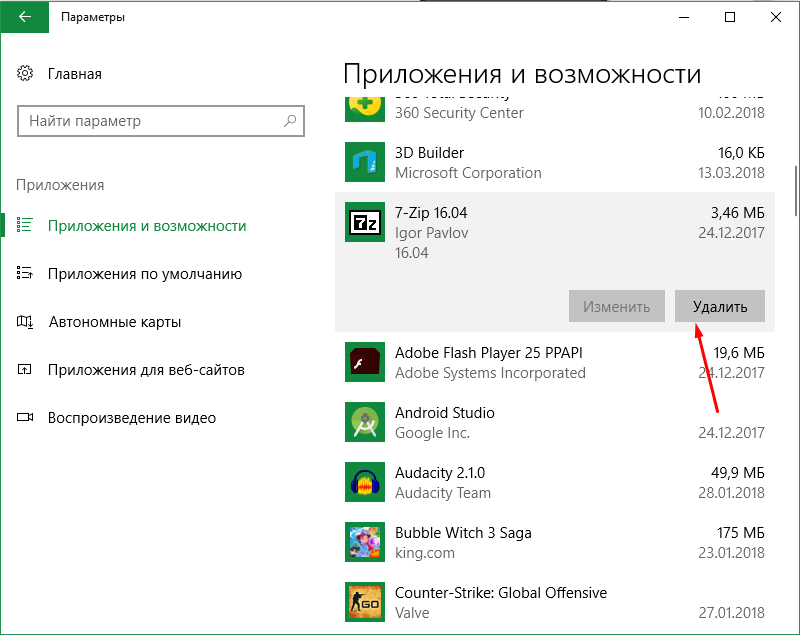Click the 49,9 МБ size of Audacity
The image size is (800, 635).
[738, 473]
